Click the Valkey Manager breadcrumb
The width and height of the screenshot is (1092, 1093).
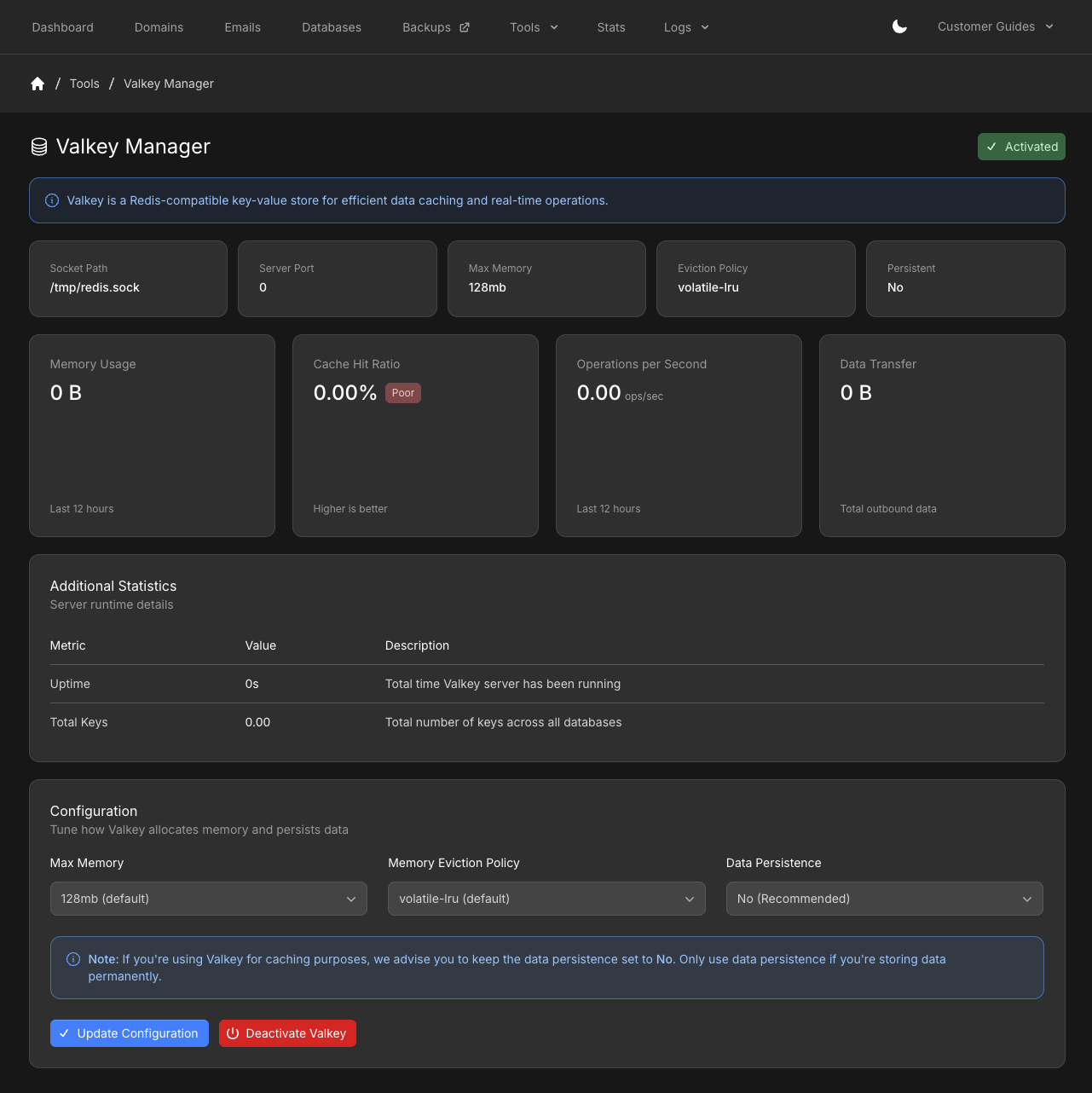tap(169, 84)
